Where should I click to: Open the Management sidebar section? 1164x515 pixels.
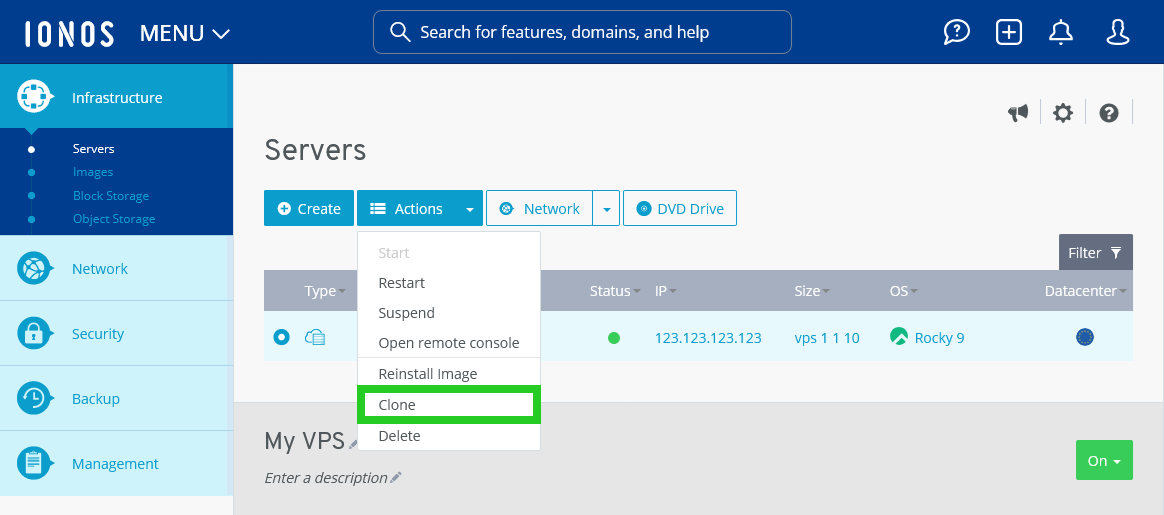click(x=117, y=464)
